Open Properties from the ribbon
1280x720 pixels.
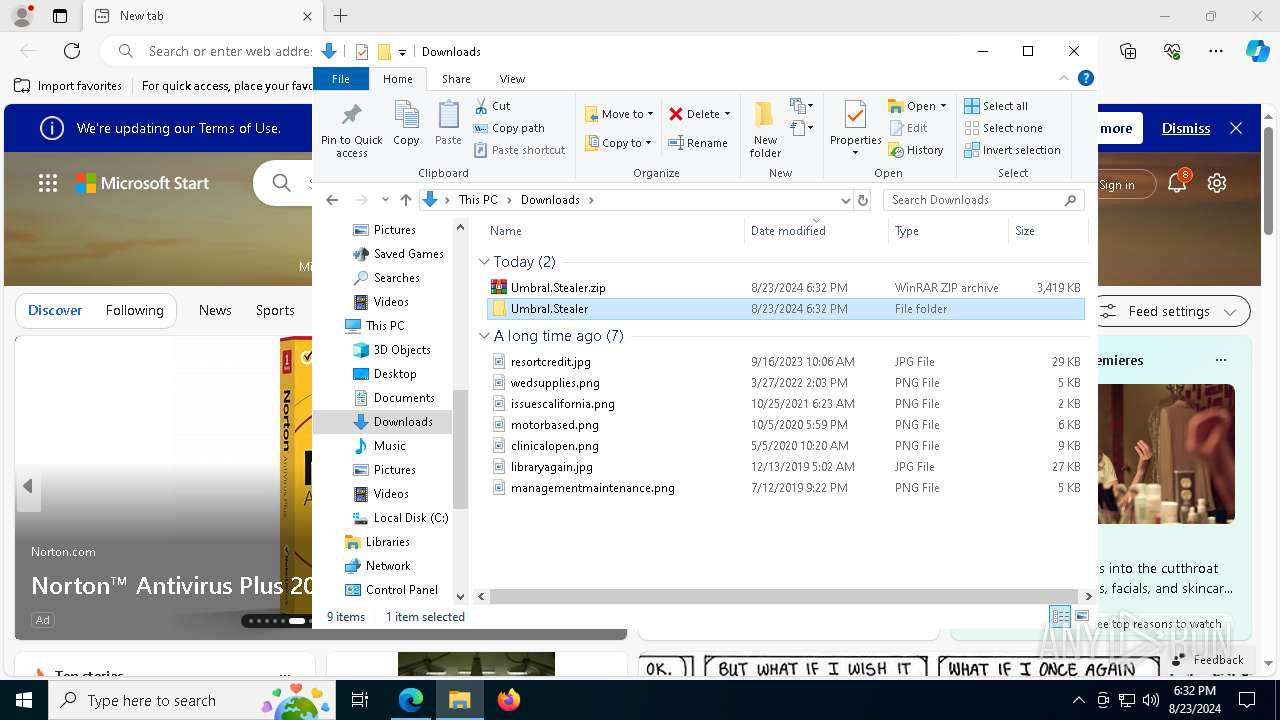point(855,129)
